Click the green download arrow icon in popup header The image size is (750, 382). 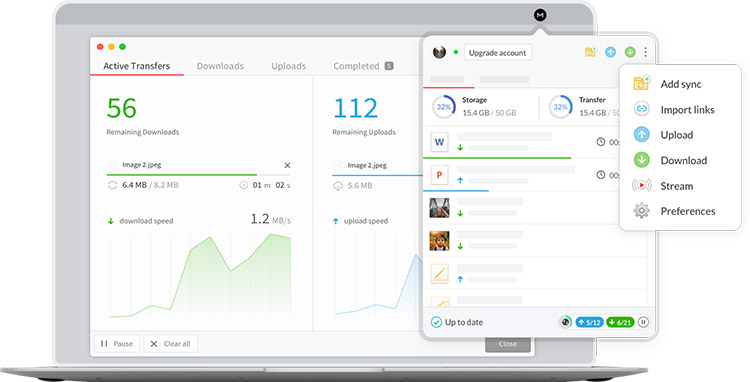pos(630,52)
